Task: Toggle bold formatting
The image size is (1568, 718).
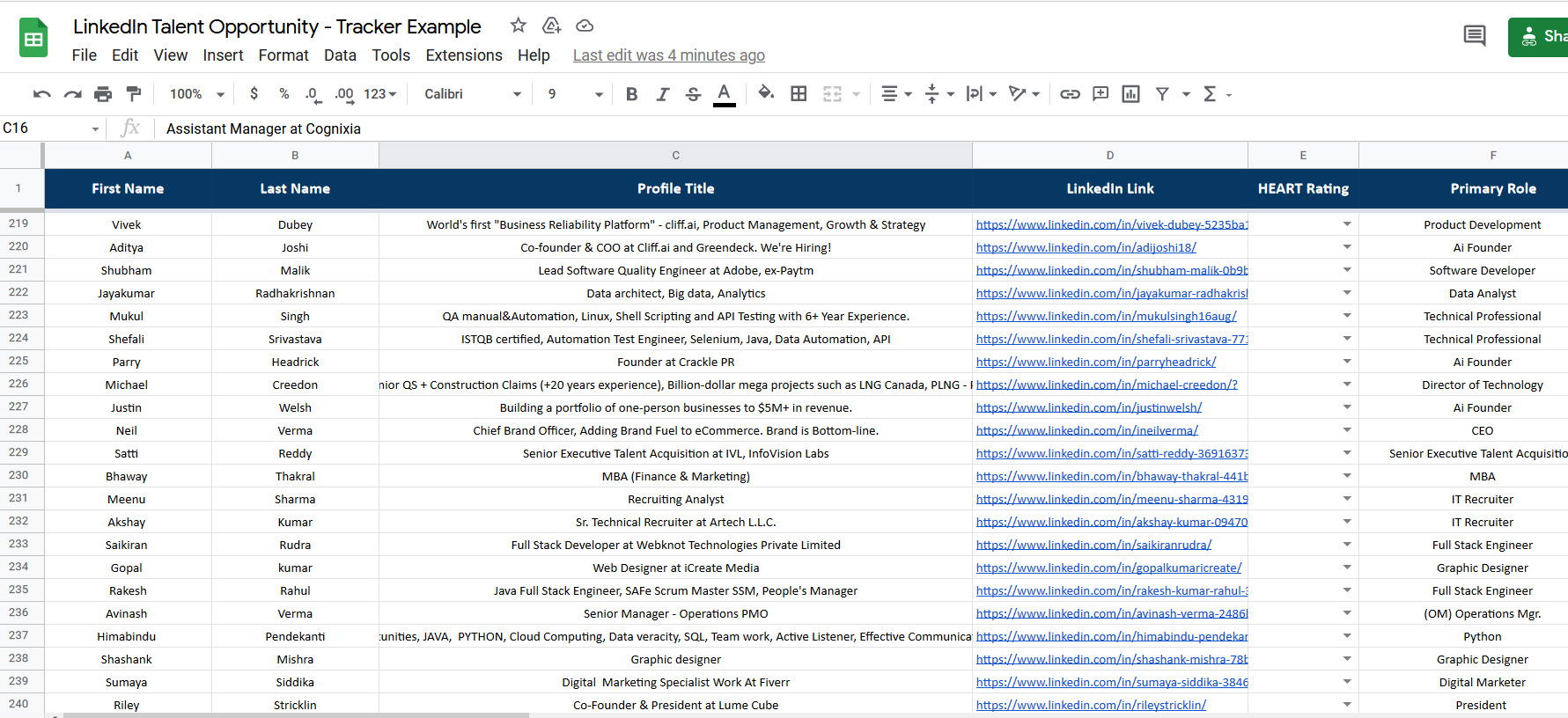Action: pyautogui.click(x=631, y=94)
